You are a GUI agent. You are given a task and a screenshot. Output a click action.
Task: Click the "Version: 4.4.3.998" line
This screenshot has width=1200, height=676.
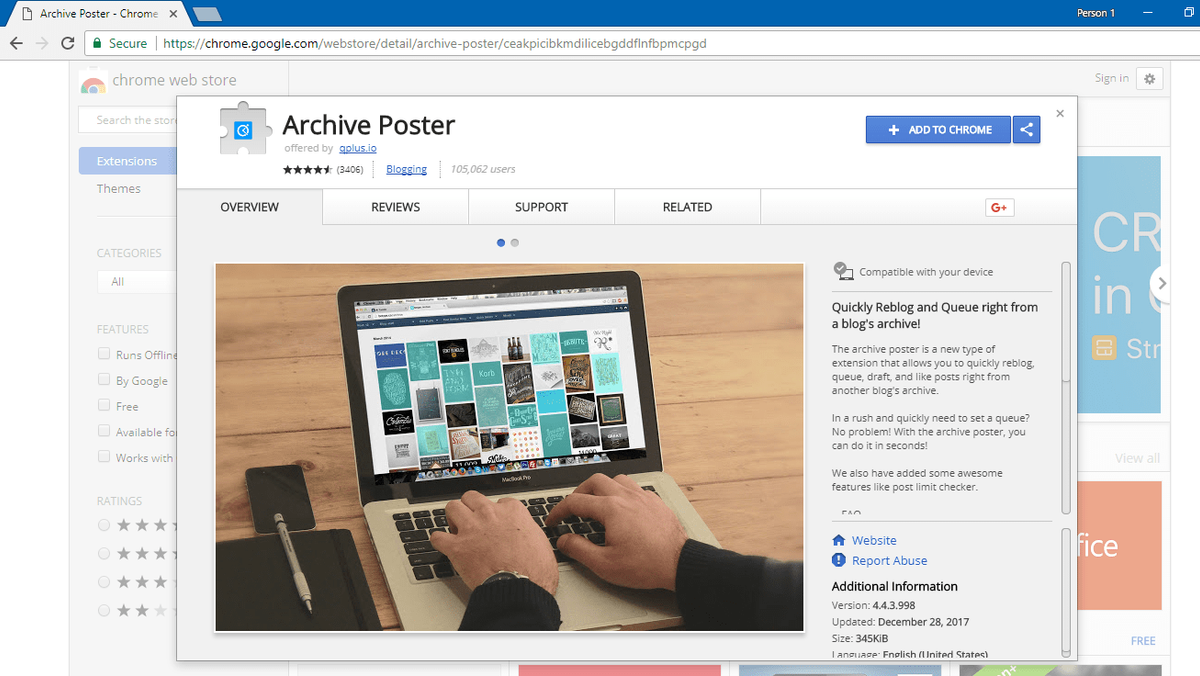coord(873,605)
